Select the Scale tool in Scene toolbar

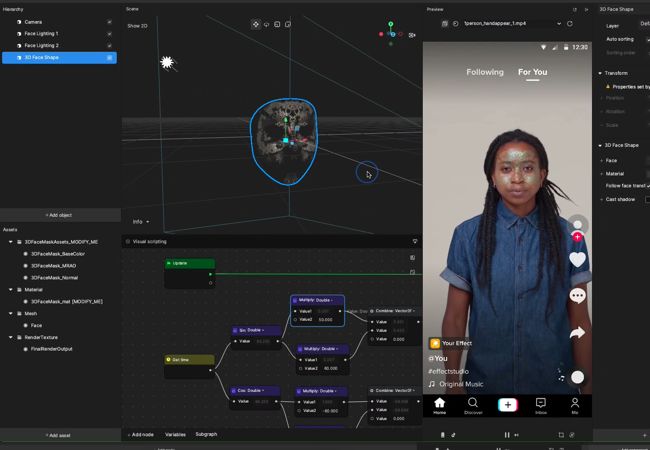coord(277,24)
